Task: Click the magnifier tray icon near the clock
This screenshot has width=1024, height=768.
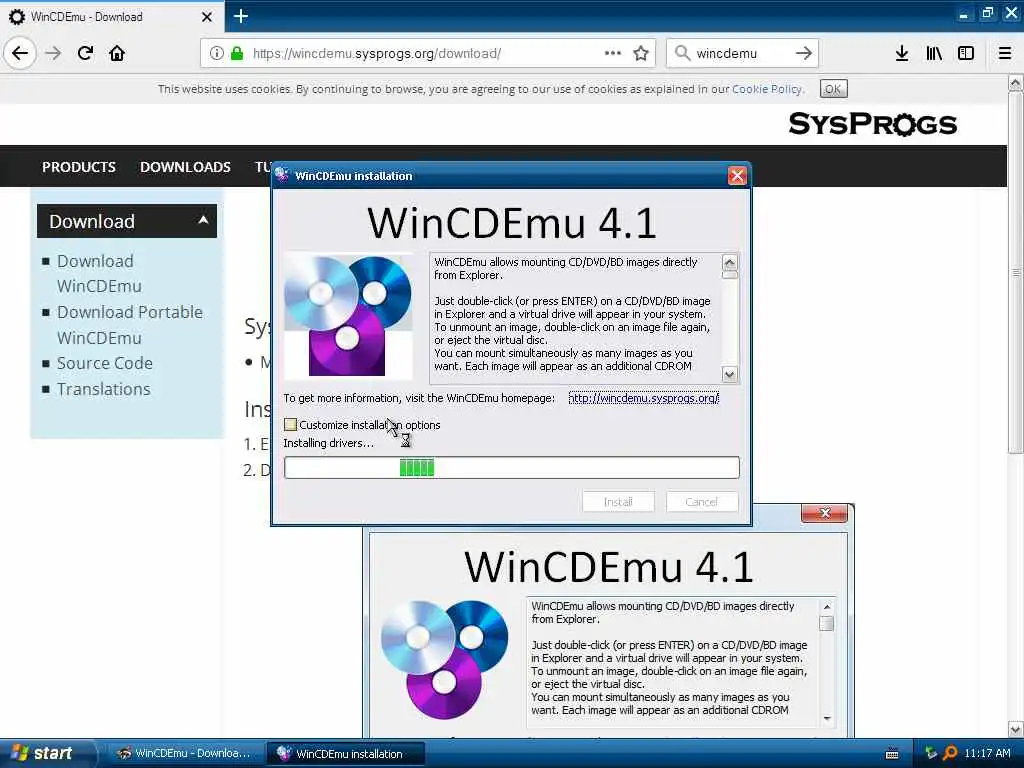Action: pyautogui.click(x=950, y=753)
